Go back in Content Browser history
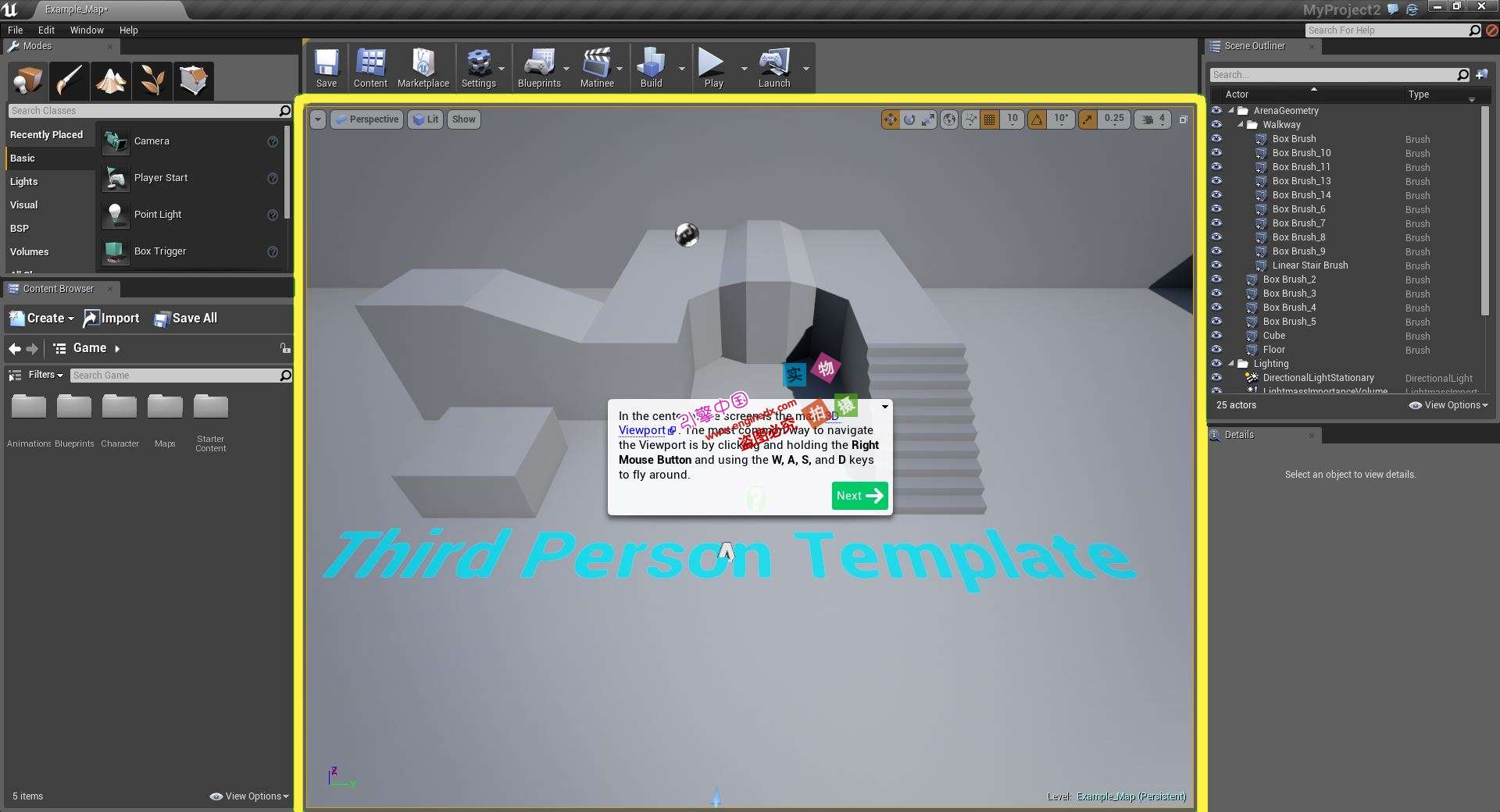The width and height of the screenshot is (1500, 812). click(x=14, y=348)
